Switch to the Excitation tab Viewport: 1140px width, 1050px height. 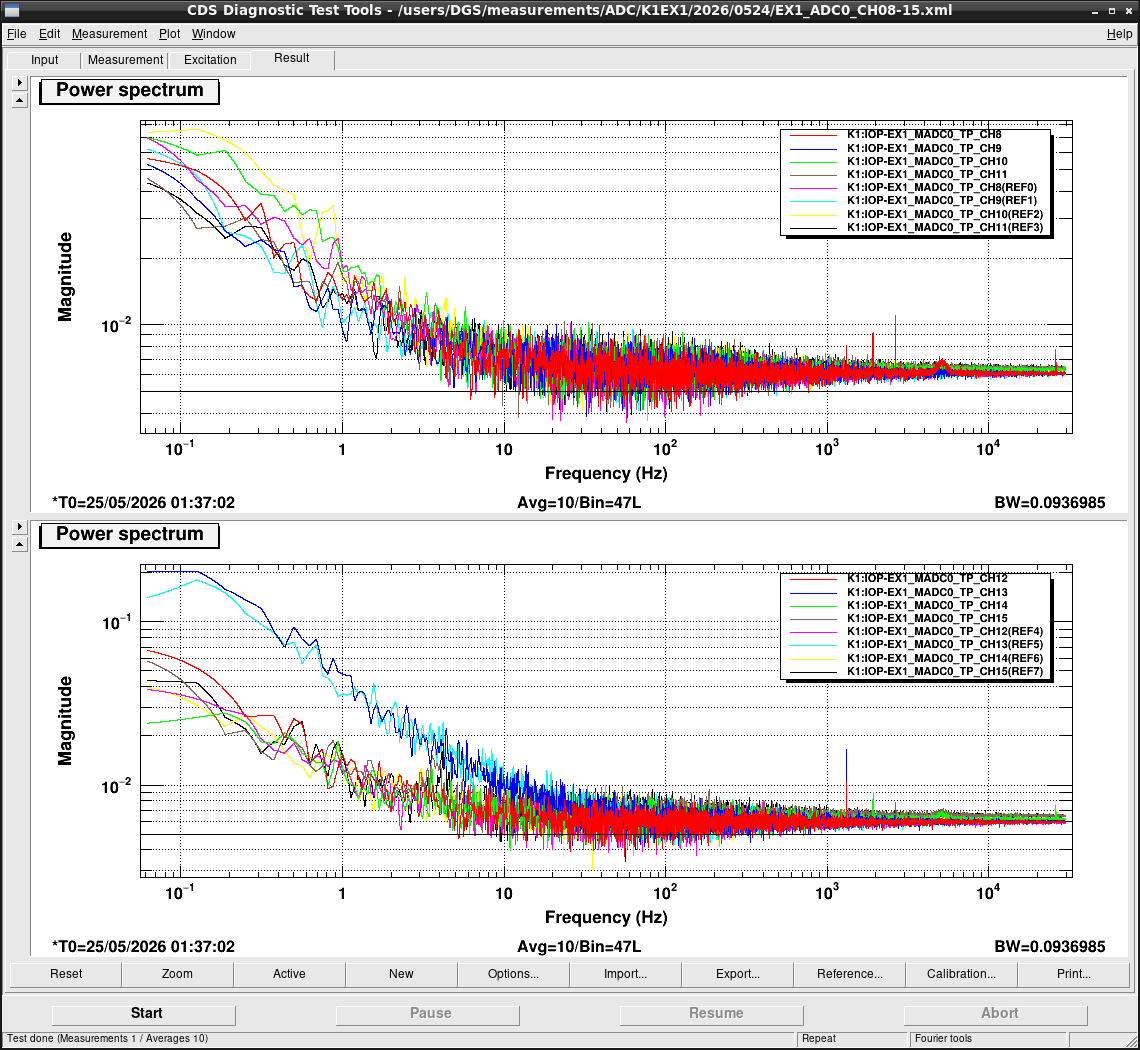click(210, 60)
